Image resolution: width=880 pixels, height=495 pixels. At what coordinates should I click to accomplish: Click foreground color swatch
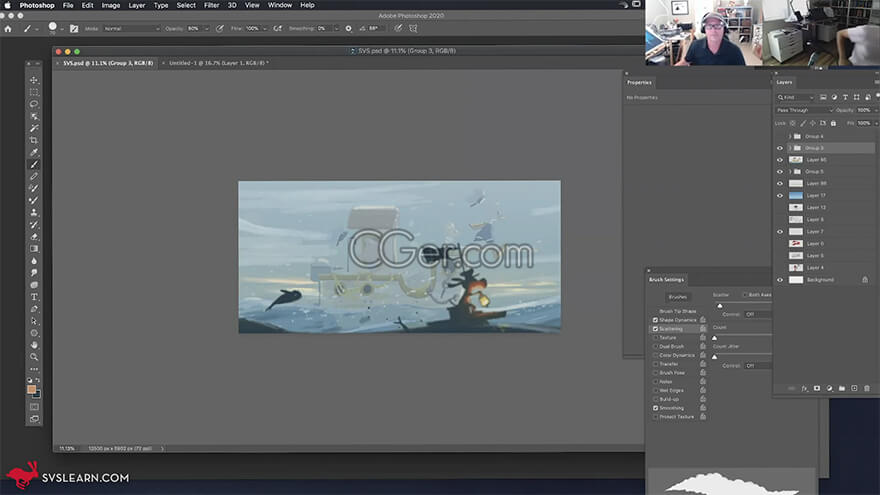[31, 389]
